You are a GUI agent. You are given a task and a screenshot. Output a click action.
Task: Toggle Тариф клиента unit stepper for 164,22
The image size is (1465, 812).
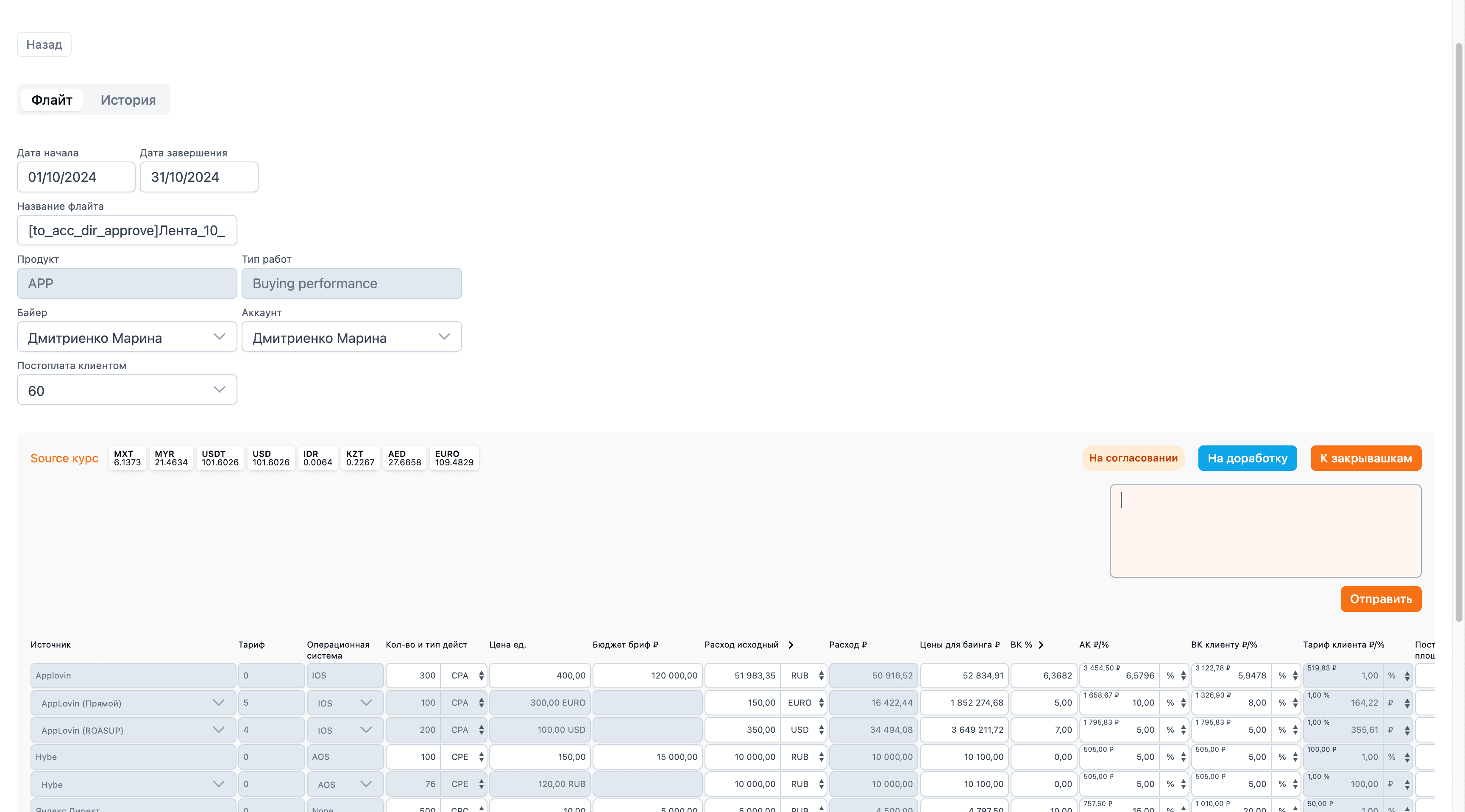click(x=1407, y=703)
